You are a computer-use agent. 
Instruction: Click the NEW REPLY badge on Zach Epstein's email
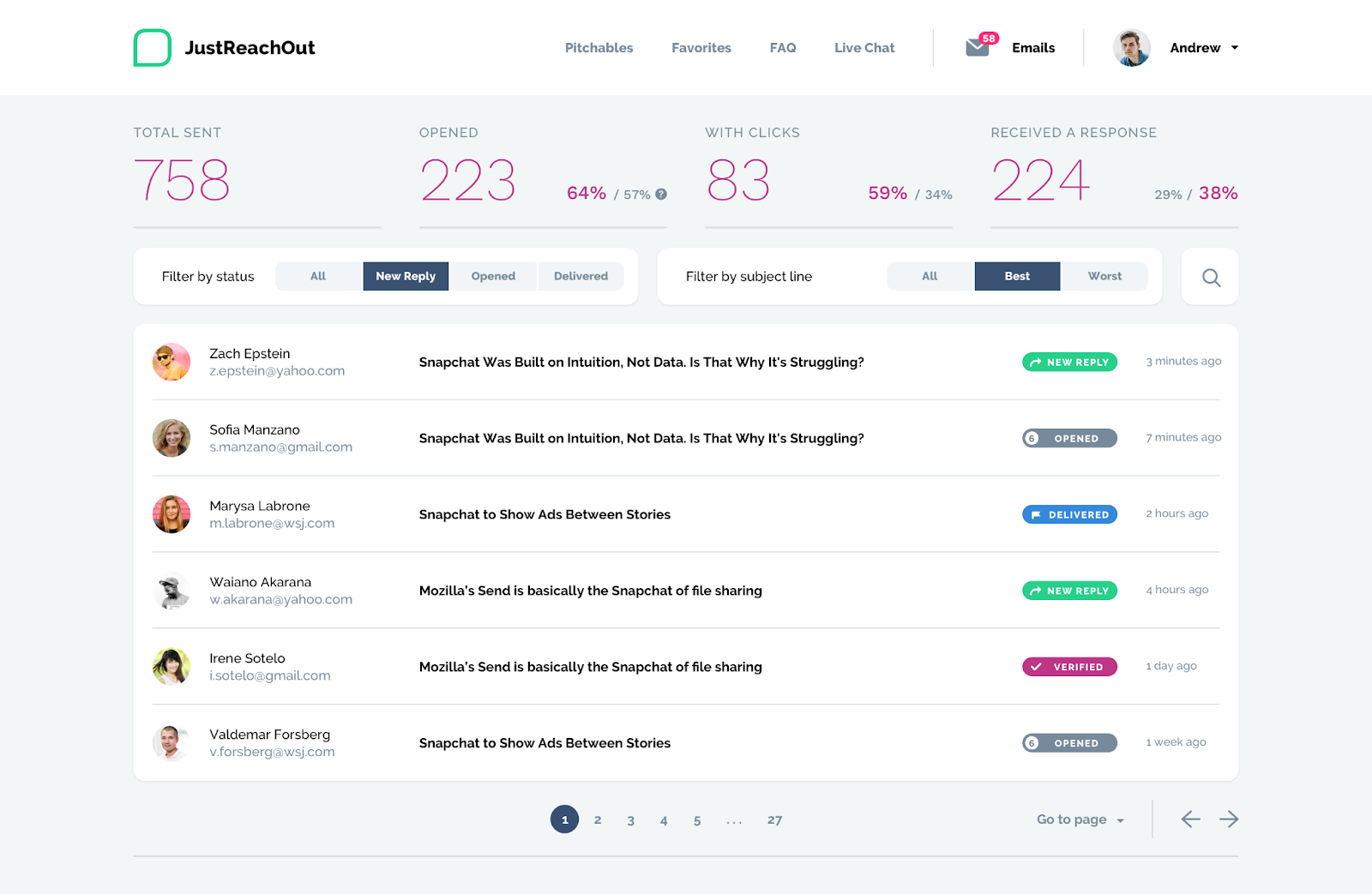point(1069,362)
